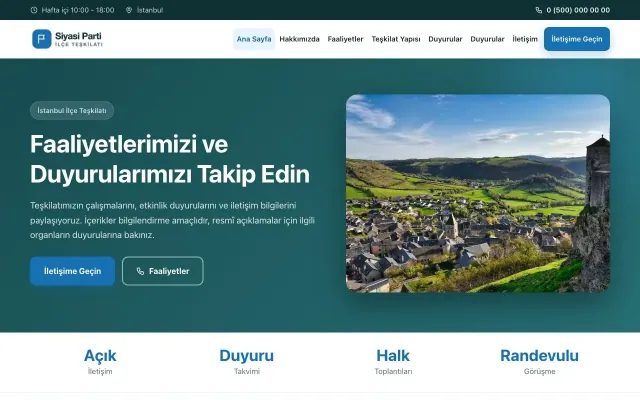Click the Randevulu Görüşme stat
Screen dimensions: 640x400
point(540,362)
